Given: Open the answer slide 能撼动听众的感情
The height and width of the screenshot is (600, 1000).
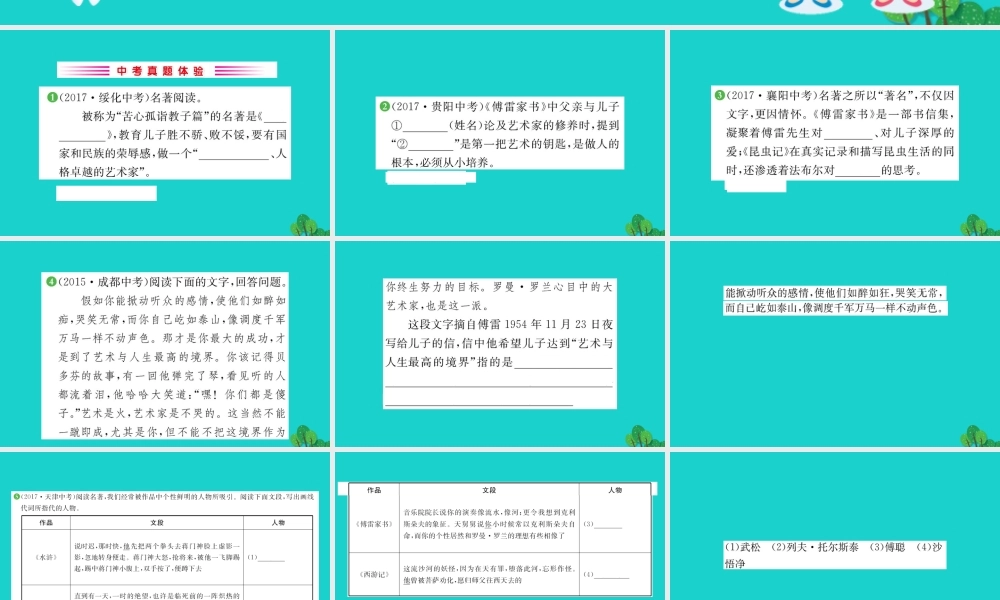Looking at the screenshot, I should 835,344.
